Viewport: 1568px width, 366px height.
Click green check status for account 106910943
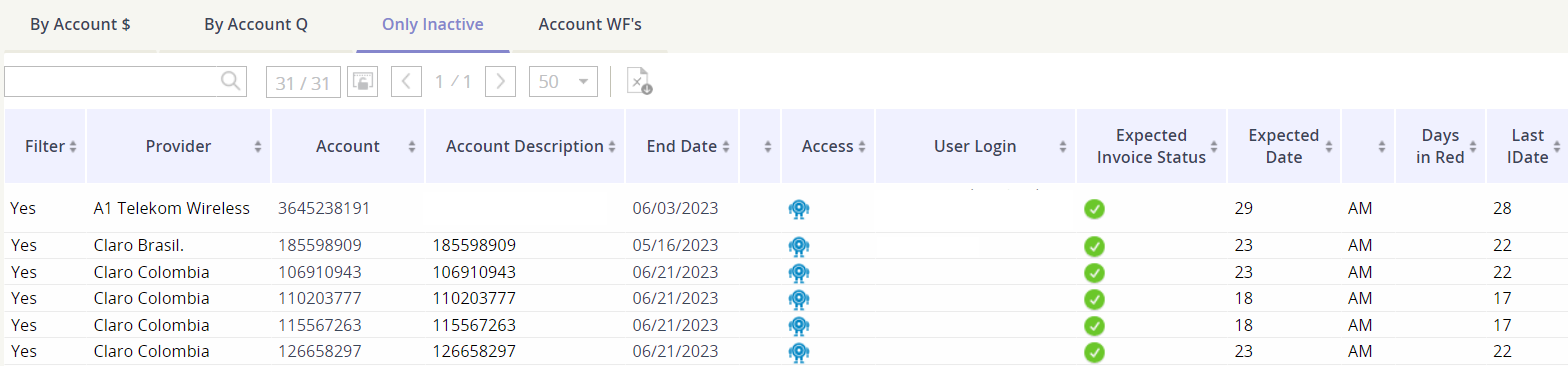1095,272
